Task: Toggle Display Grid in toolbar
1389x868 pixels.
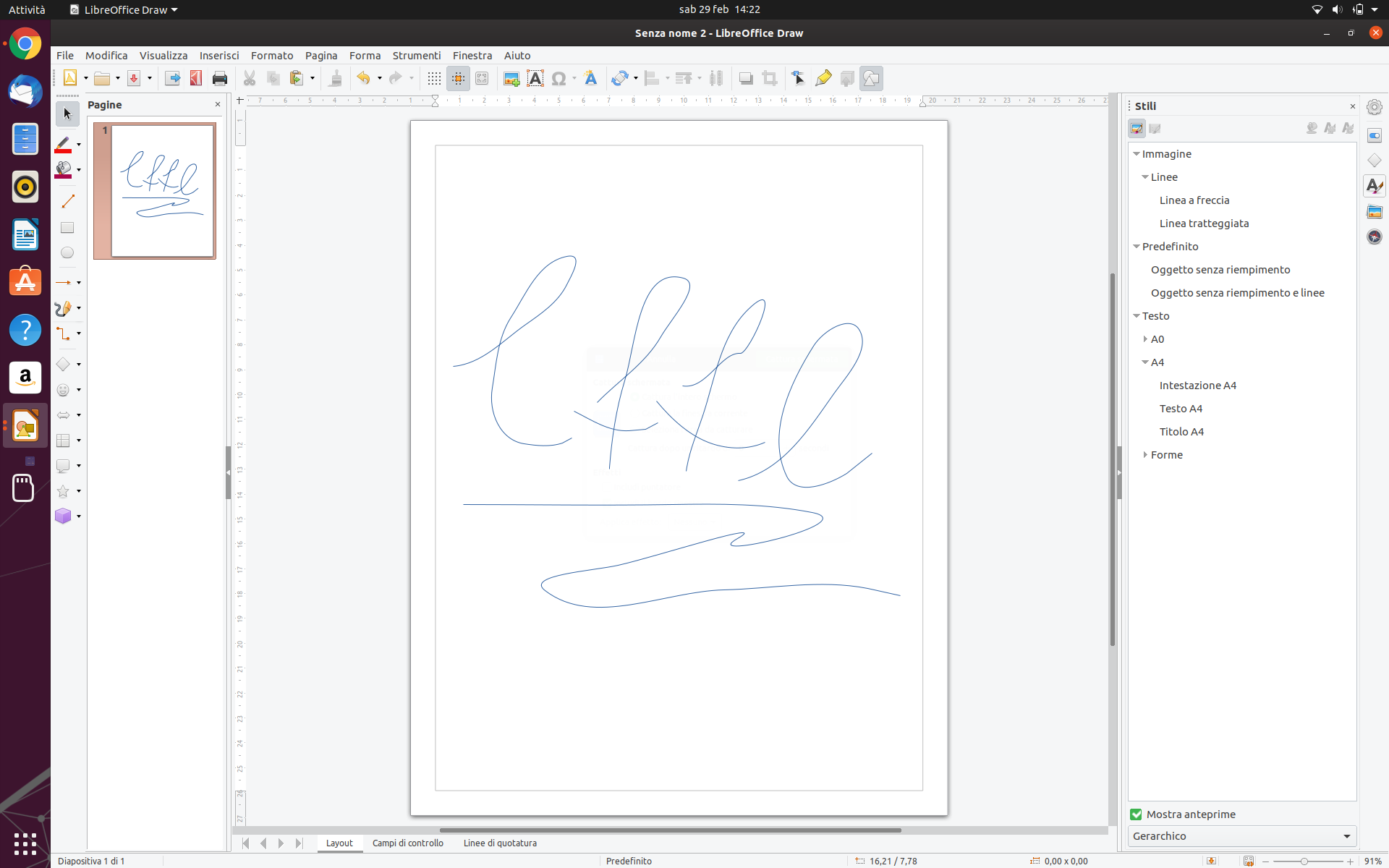Action: coord(434,78)
